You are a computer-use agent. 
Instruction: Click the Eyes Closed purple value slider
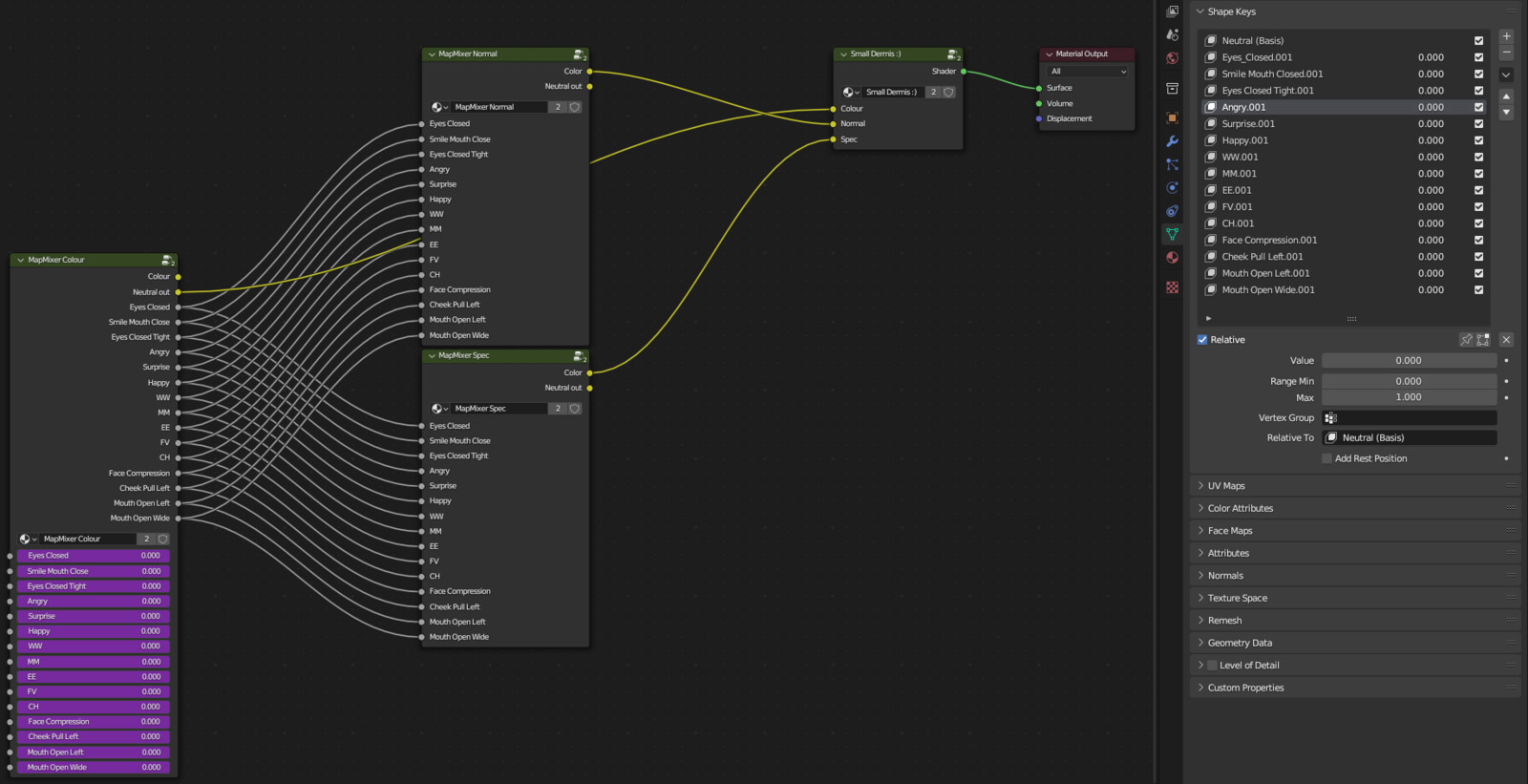[x=95, y=556]
